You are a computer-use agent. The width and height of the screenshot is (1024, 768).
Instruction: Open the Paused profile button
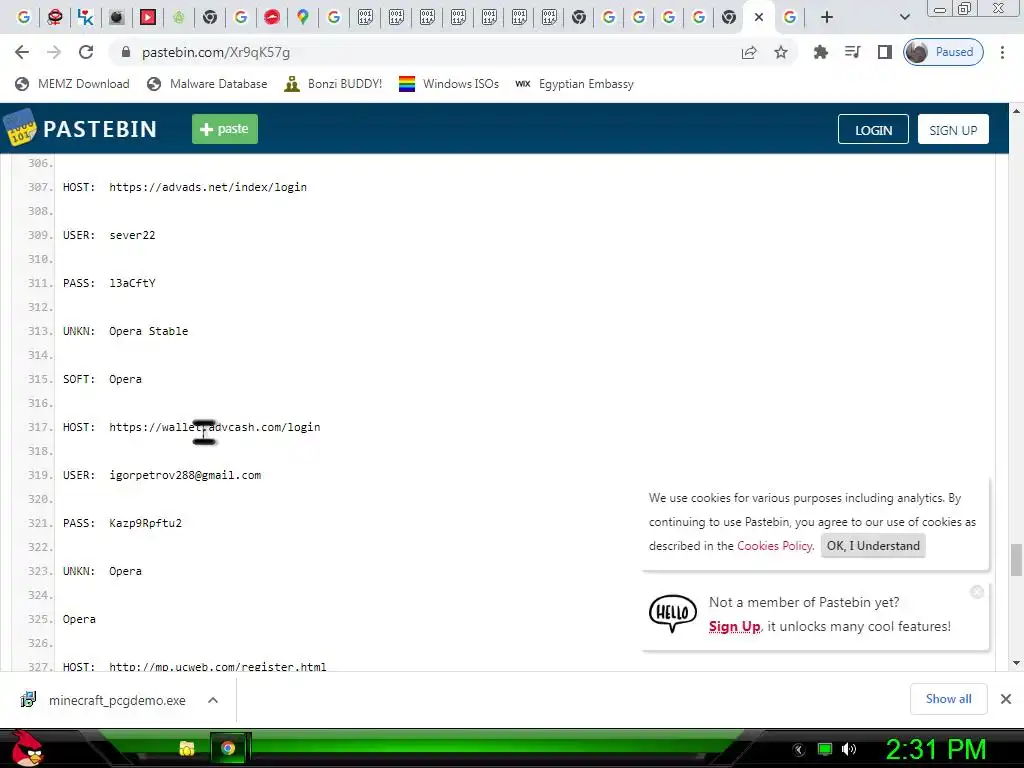tap(943, 52)
